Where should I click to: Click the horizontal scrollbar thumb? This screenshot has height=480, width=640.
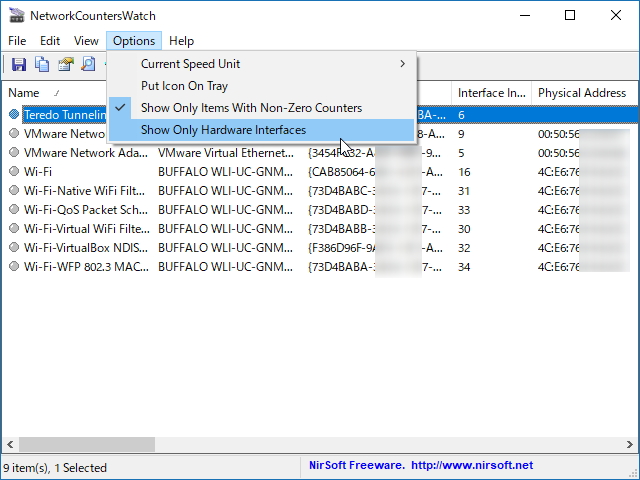(87, 444)
